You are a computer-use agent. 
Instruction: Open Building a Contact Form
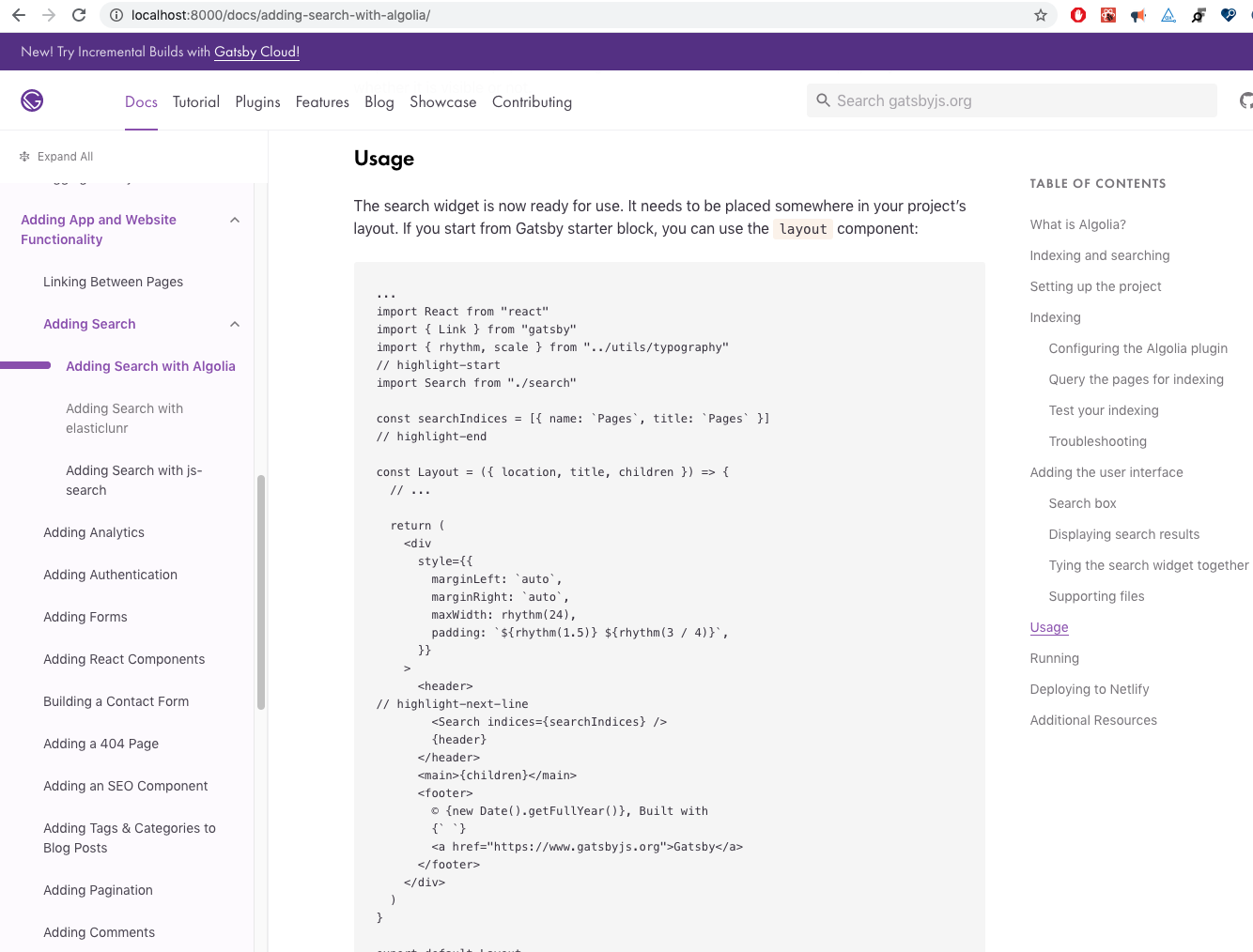point(116,701)
